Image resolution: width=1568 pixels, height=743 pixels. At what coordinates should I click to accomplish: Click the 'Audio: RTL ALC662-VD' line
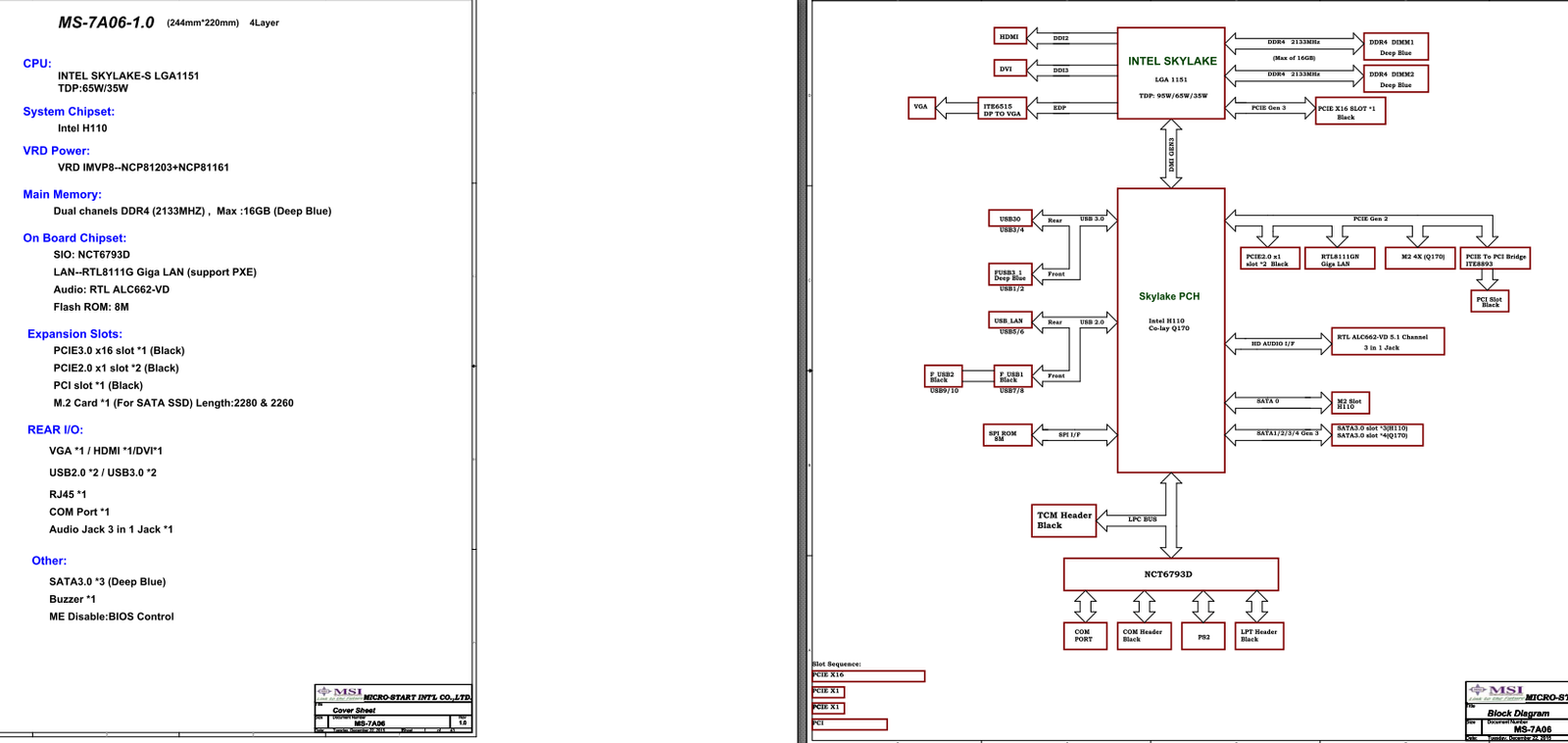(x=112, y=289)
